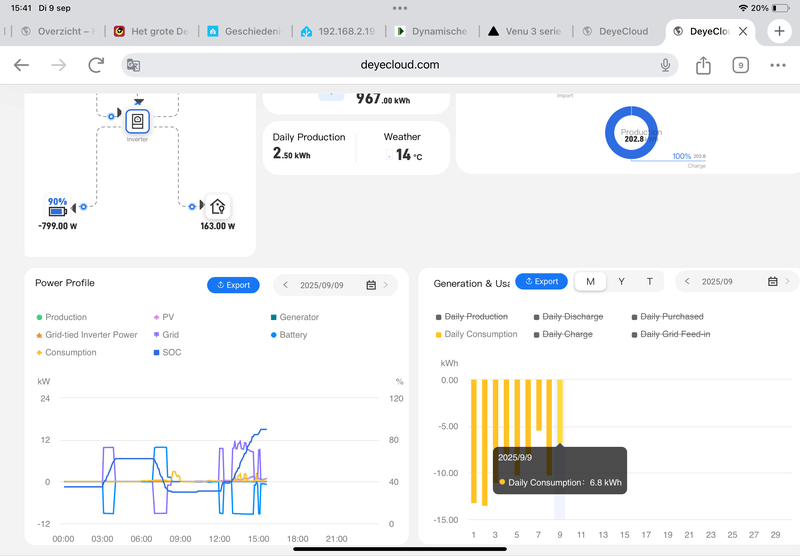Close the active DeyeCloud tab
This screenshot has height=556, width=800.
[x=743, y=31]
